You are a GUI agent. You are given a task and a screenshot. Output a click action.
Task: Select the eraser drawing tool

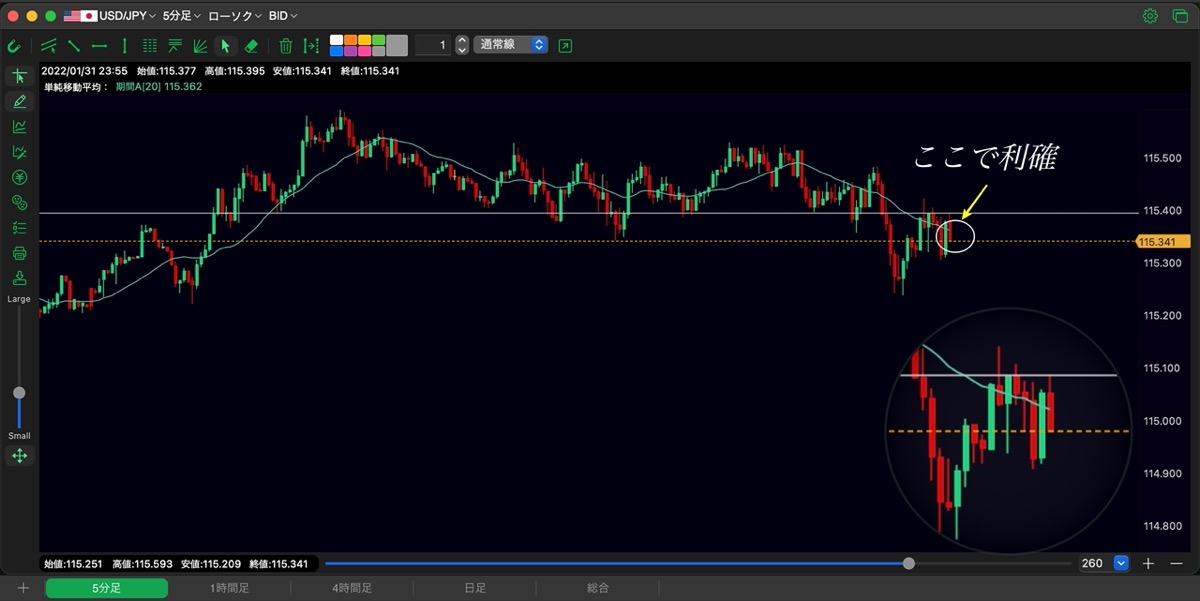coord(251,45)
